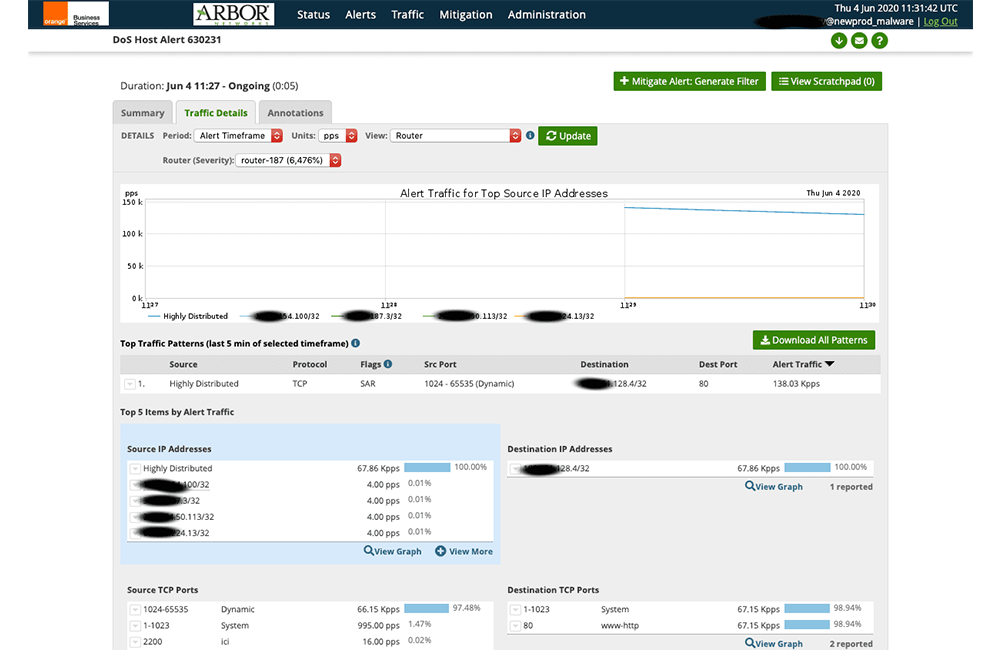Open the Router Severity router-187 dropdown
This screenshot has height=650, width=1000.
pyautogui.click(x=288, y=160)
